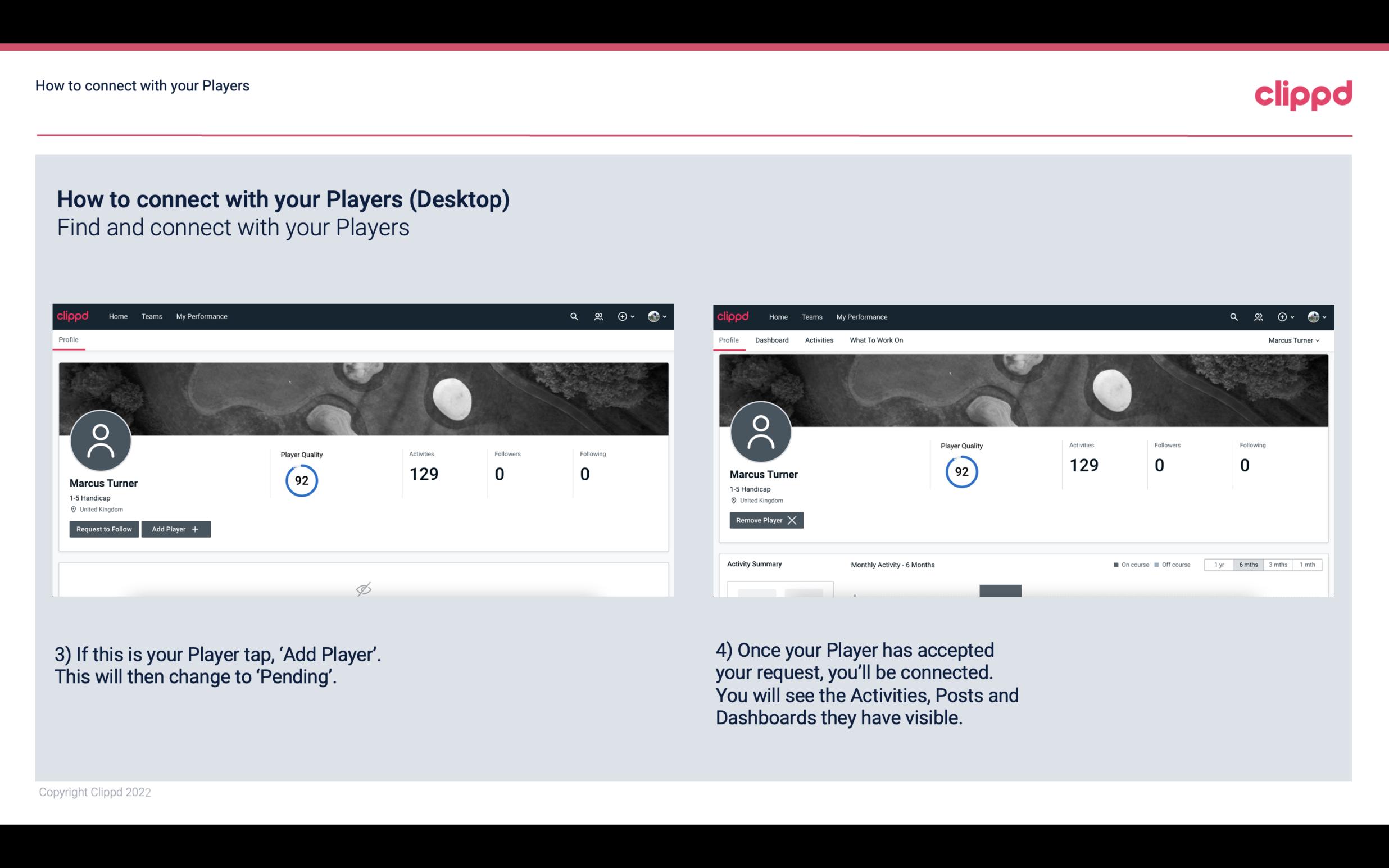1389x868 pixels.
Task: Click the search icon in left navbar
Action: pyautogui.click(x=573, y=316)
